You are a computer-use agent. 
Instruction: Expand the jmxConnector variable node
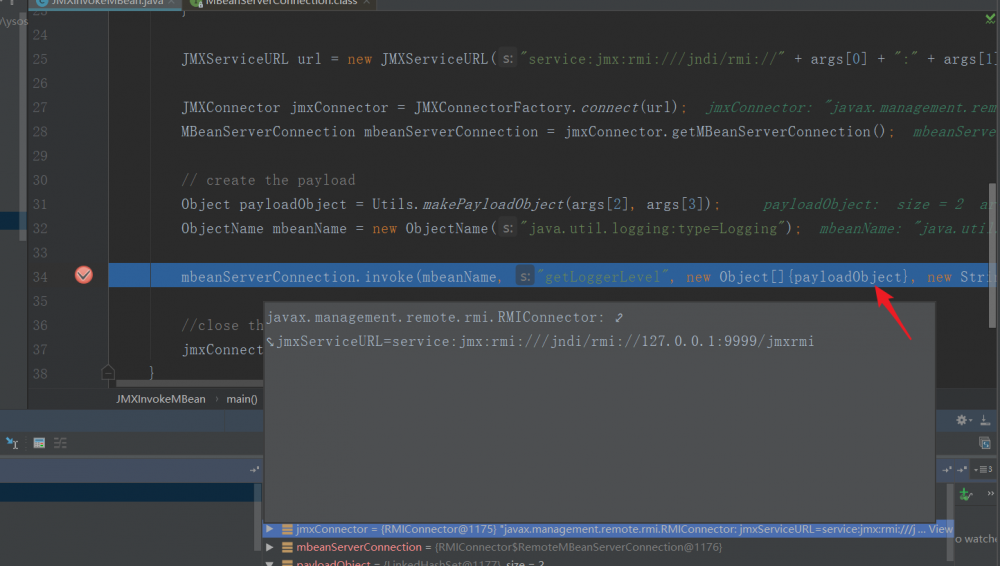(269, 529)
